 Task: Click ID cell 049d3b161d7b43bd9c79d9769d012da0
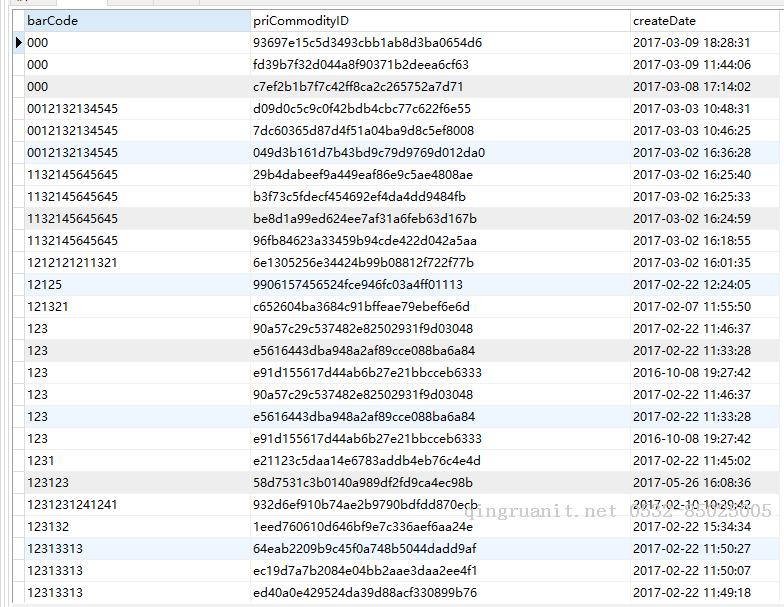click(368, 153)
